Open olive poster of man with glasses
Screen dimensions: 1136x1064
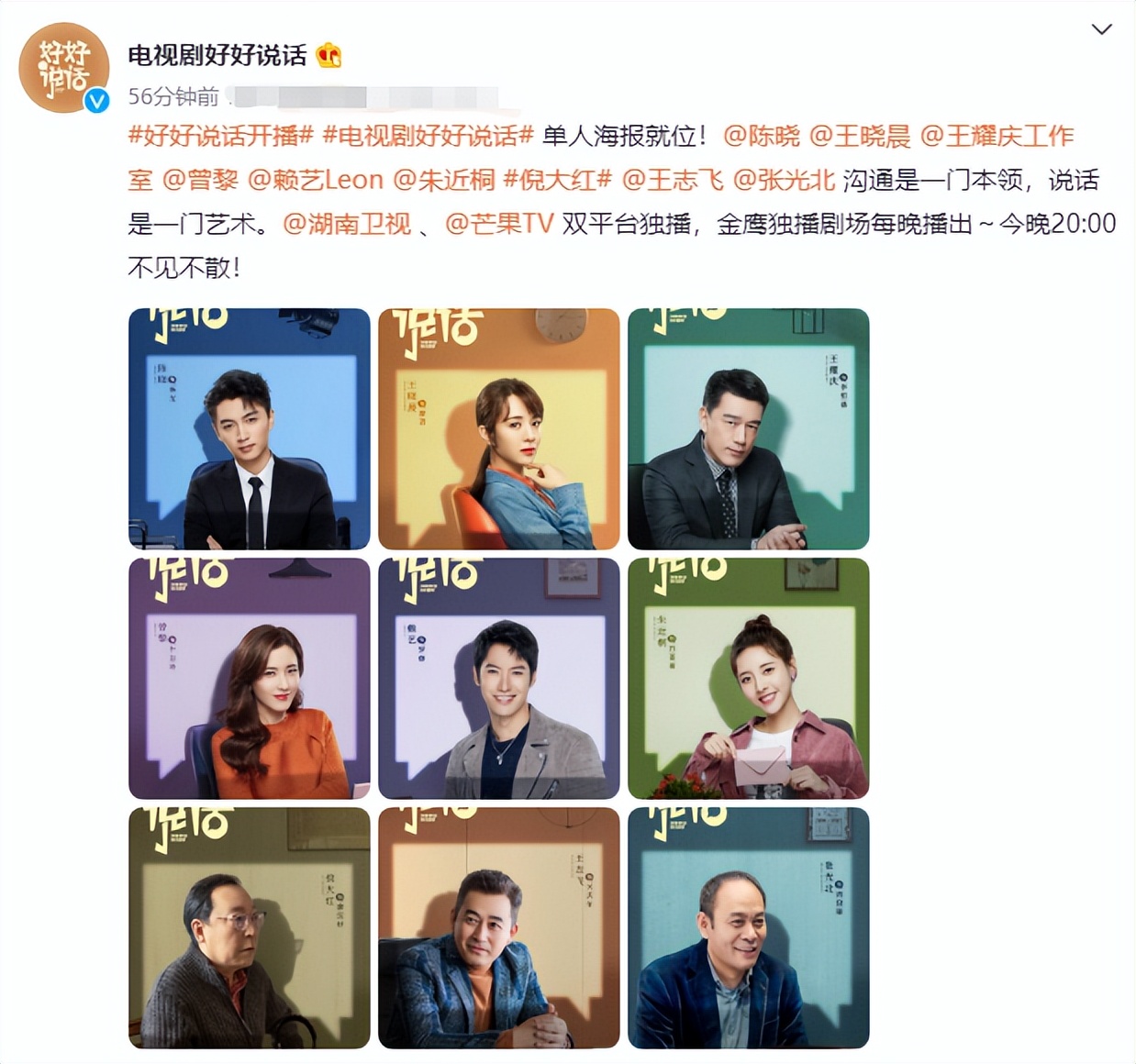(x=250, y=928)
